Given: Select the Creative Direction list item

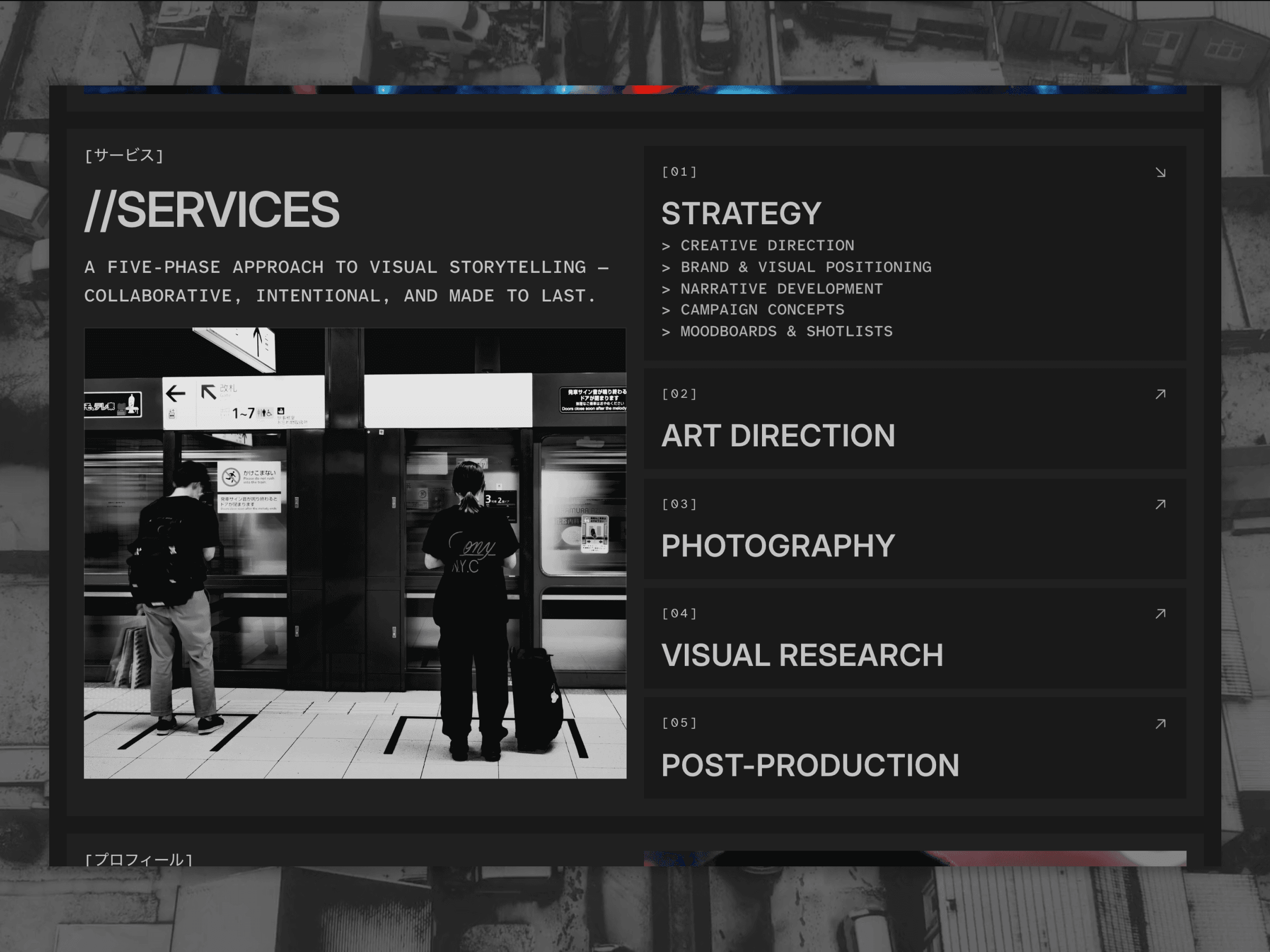Looking at the screenshot, I should 766,245.
